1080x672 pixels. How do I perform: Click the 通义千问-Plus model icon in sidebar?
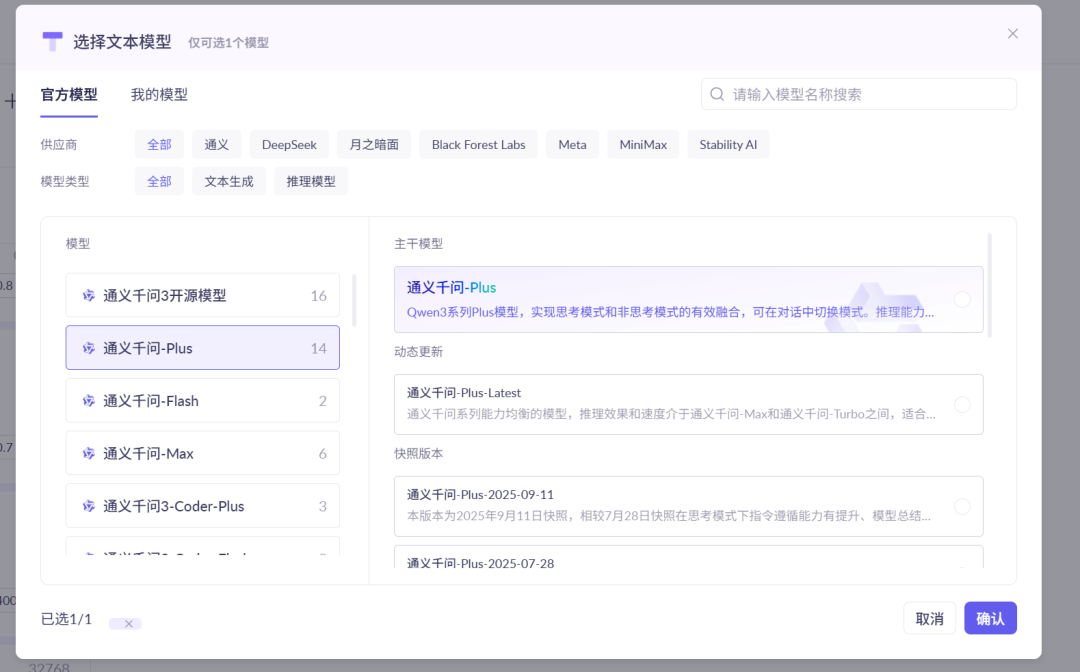[90, 348]
